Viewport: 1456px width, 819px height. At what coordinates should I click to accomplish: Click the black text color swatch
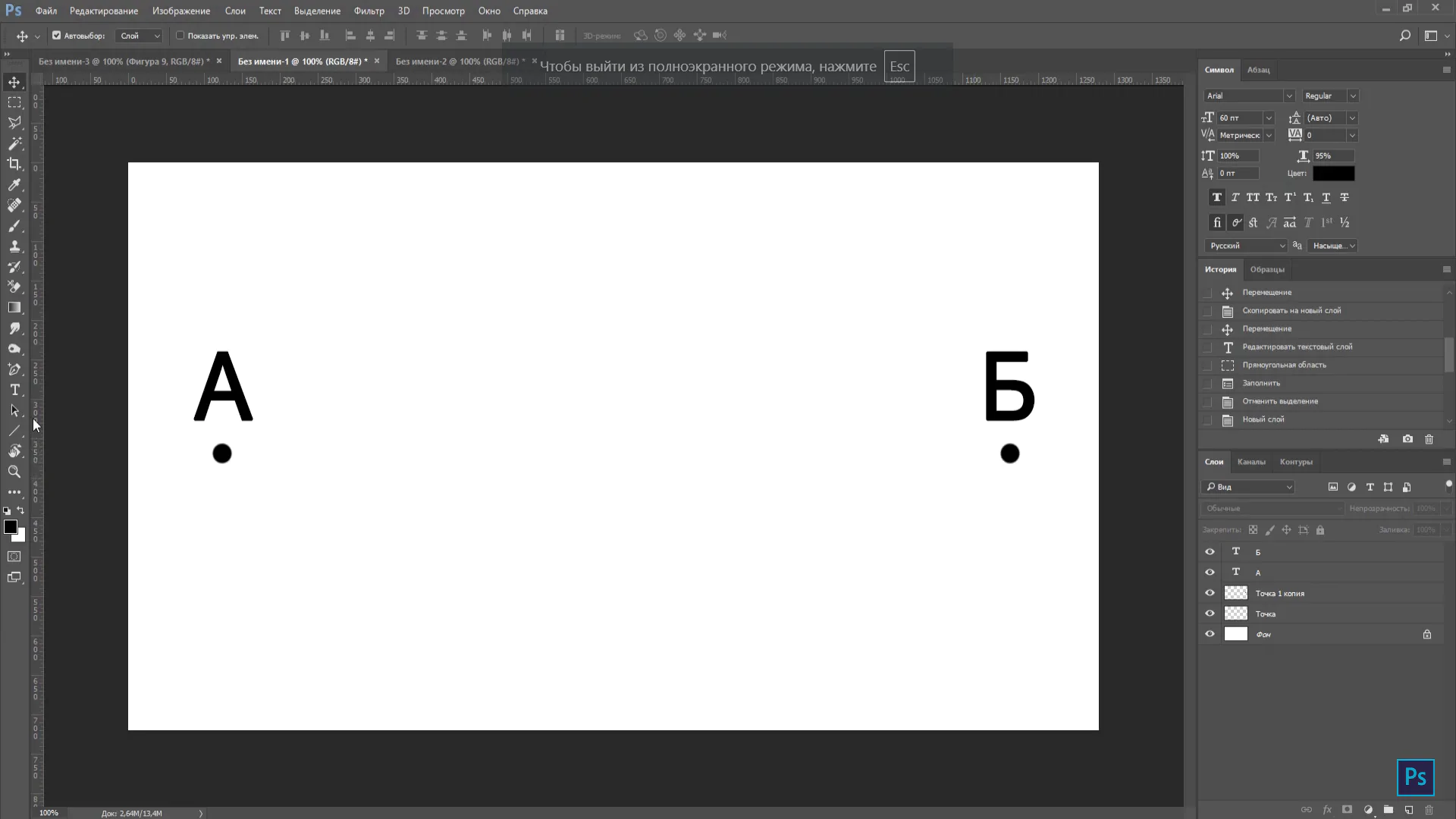1333,174
